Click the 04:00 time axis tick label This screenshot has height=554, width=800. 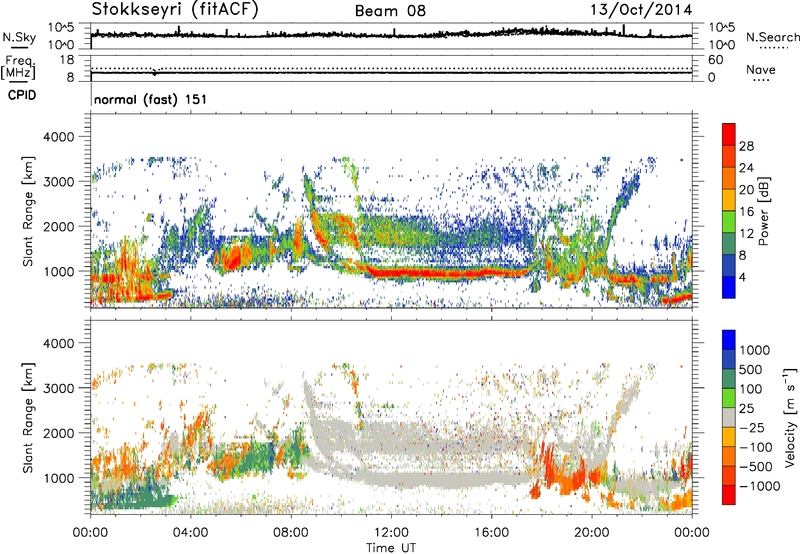[190, 533]
